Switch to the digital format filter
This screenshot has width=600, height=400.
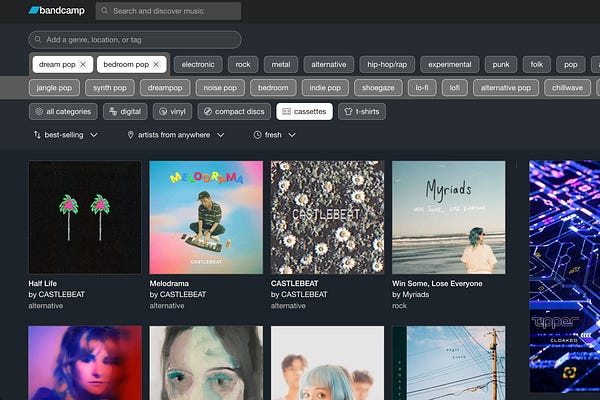pyautogui.click(x=125, y=111)
